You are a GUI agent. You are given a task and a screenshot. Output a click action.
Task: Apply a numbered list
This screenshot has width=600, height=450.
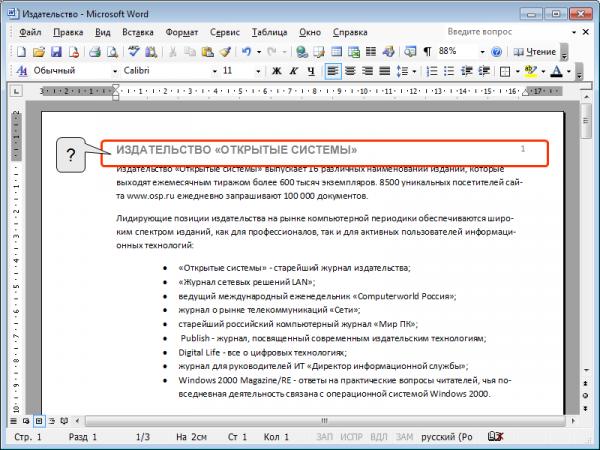point(432,71)
